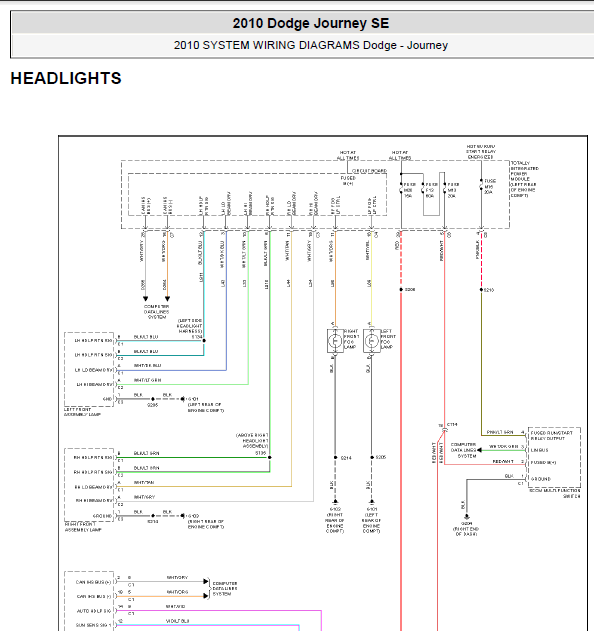Click the horizontal 'WHT/TAN' wire label
594x631 pixels.
[x=144, y=483]
